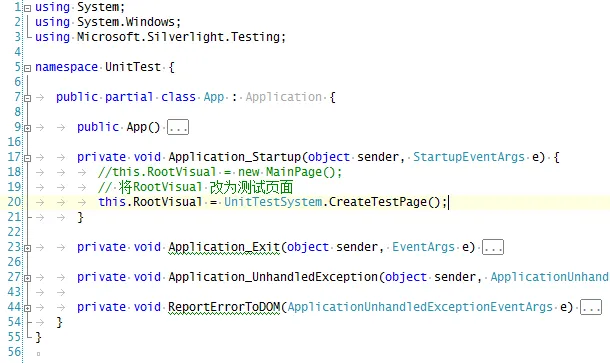Expand the Application_UnhandledException method at line 27
Screen dimensions: 610x363
pos(28,278)
